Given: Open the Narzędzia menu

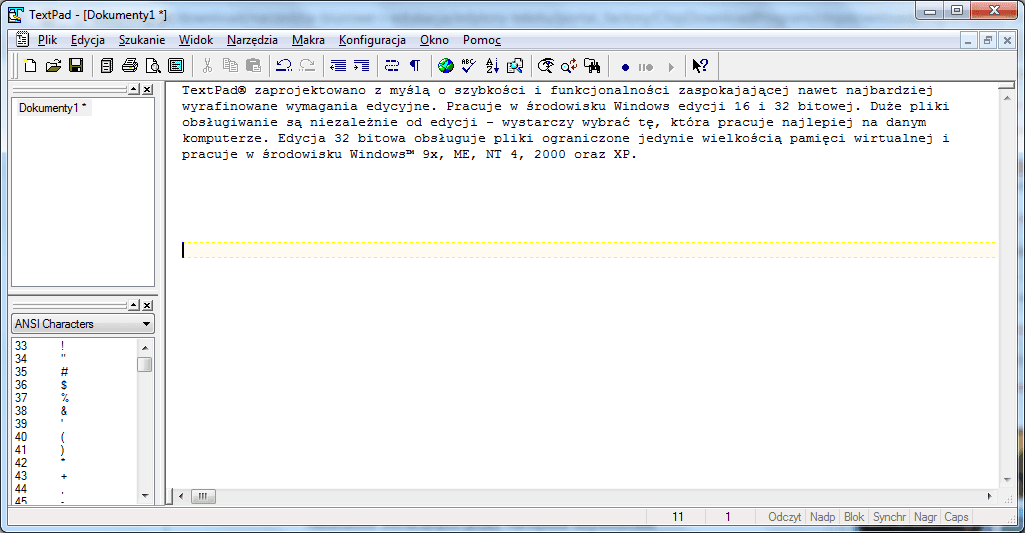Looking at the screenshot, I should (x=252, y=40).
